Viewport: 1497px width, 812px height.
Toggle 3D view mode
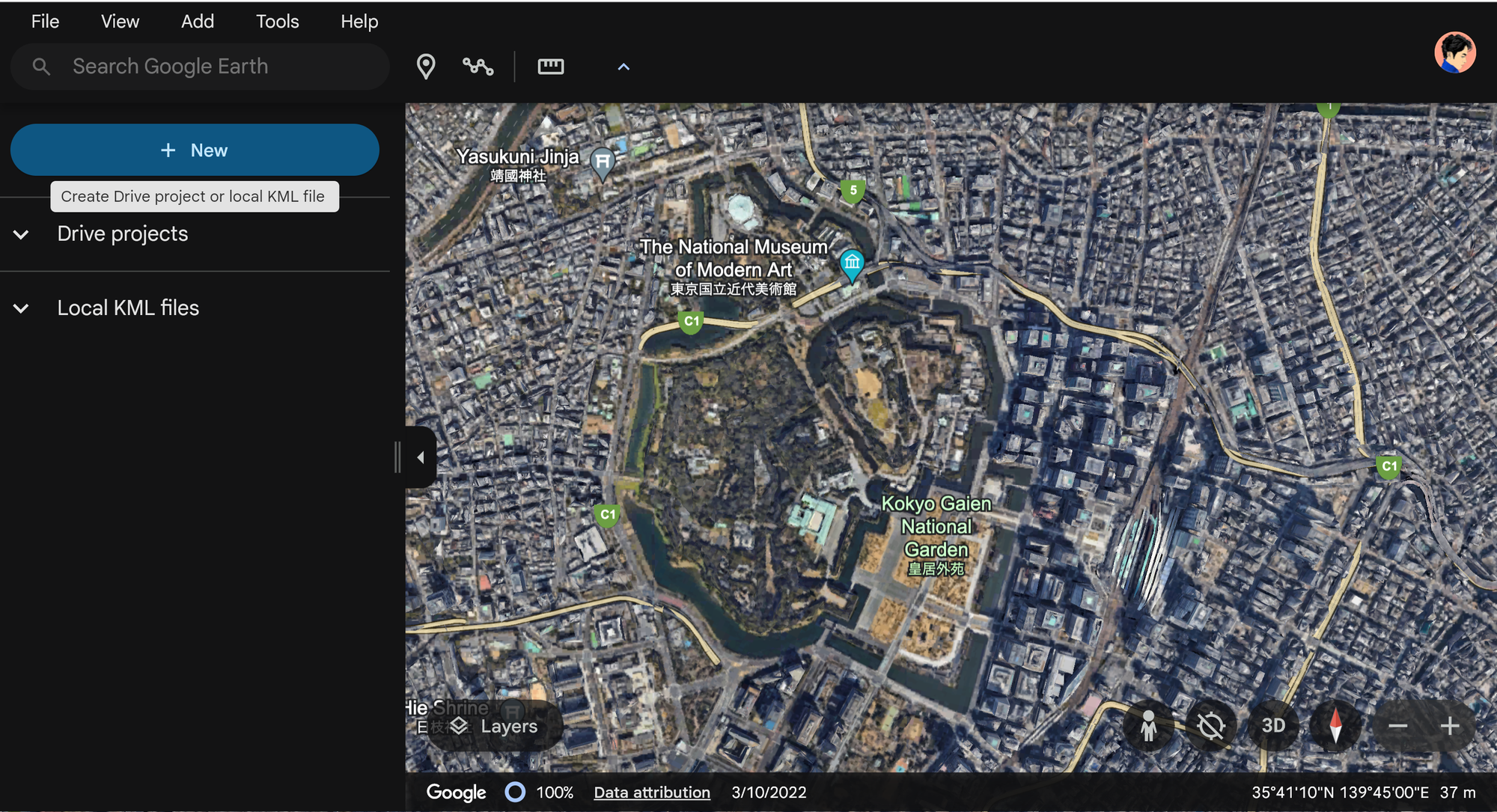(1273, 726)
